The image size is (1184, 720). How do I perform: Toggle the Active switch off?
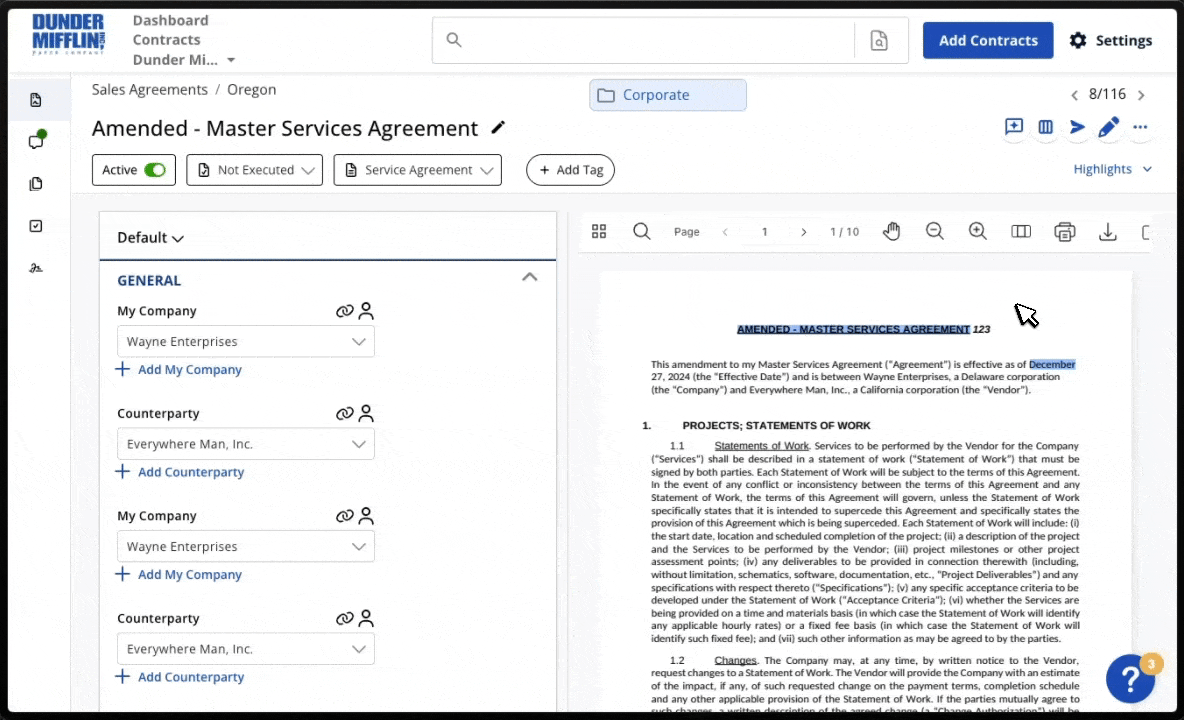click(x=155, y=170)
